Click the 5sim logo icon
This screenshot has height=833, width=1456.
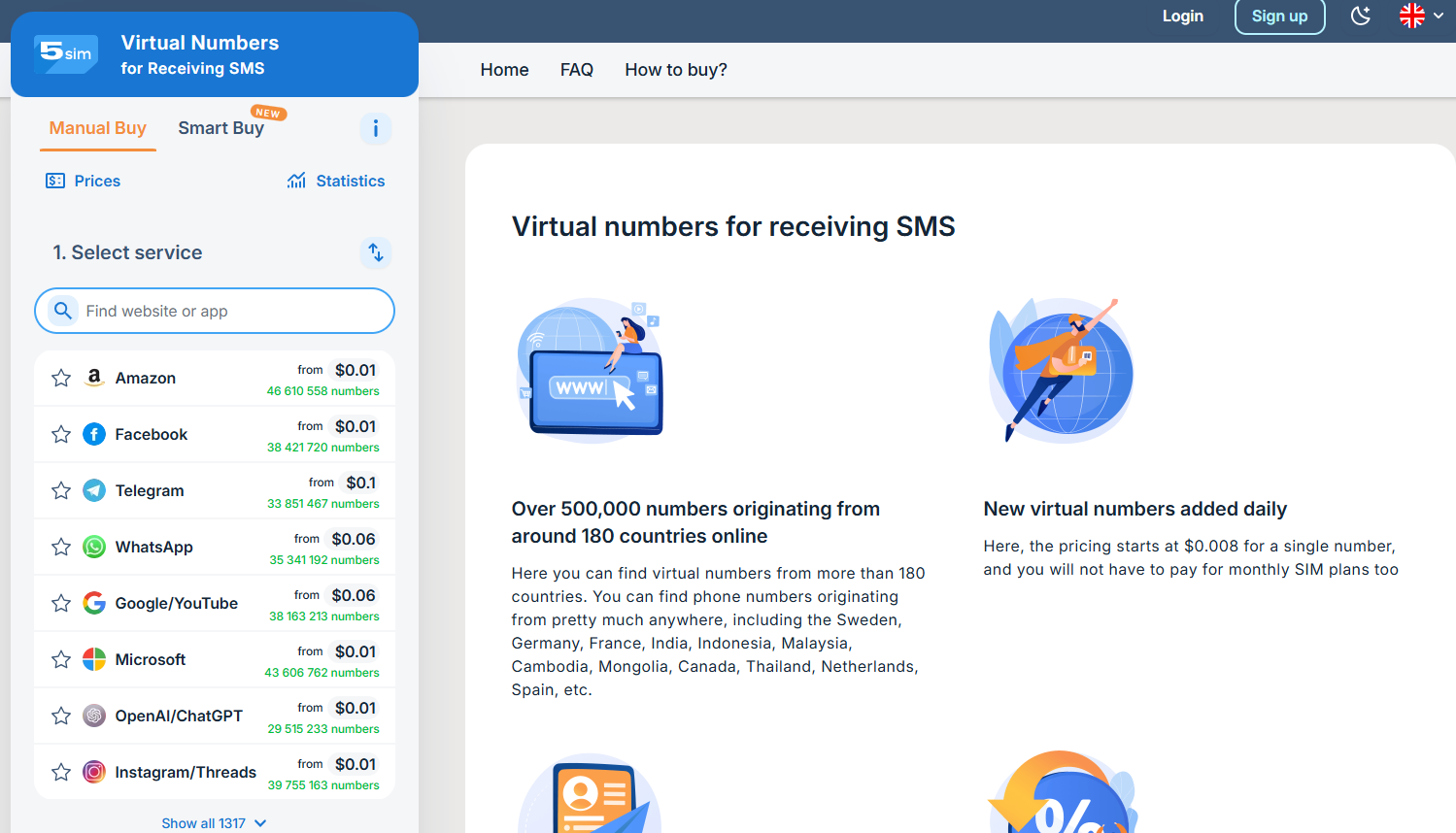tap(66, 53)
